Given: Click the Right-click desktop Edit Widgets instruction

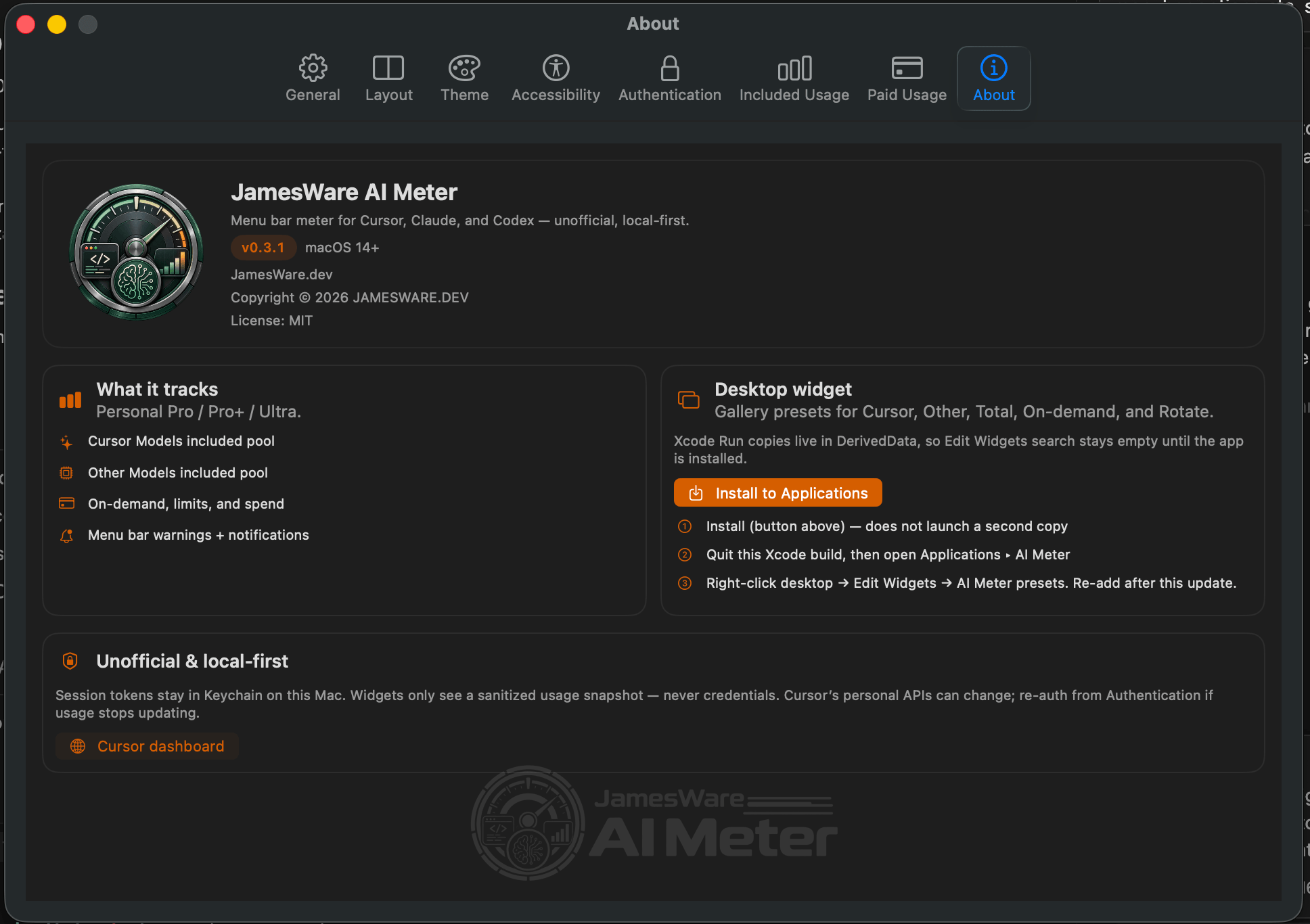Looking at the screenshot, I should point(971,583).
